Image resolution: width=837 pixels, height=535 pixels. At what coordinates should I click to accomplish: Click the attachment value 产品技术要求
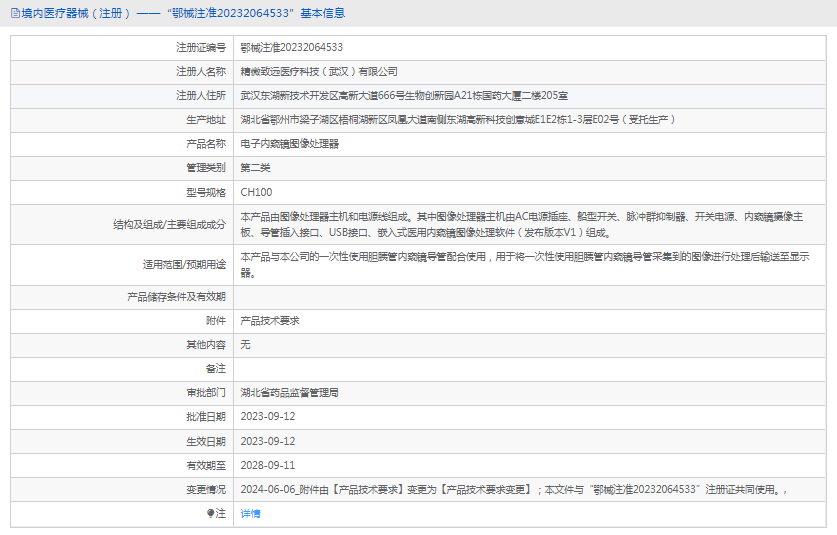pos(270,320)
